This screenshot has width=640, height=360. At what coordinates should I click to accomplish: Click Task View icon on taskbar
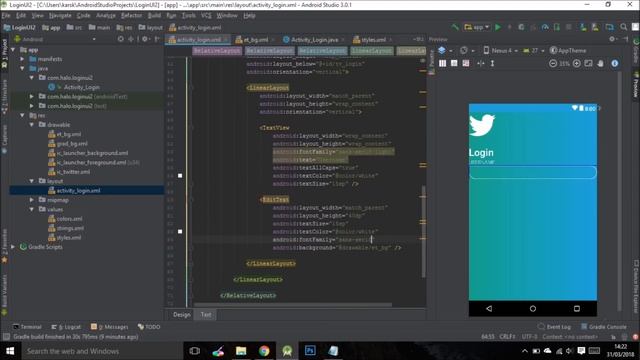click(x=195, y=351)
